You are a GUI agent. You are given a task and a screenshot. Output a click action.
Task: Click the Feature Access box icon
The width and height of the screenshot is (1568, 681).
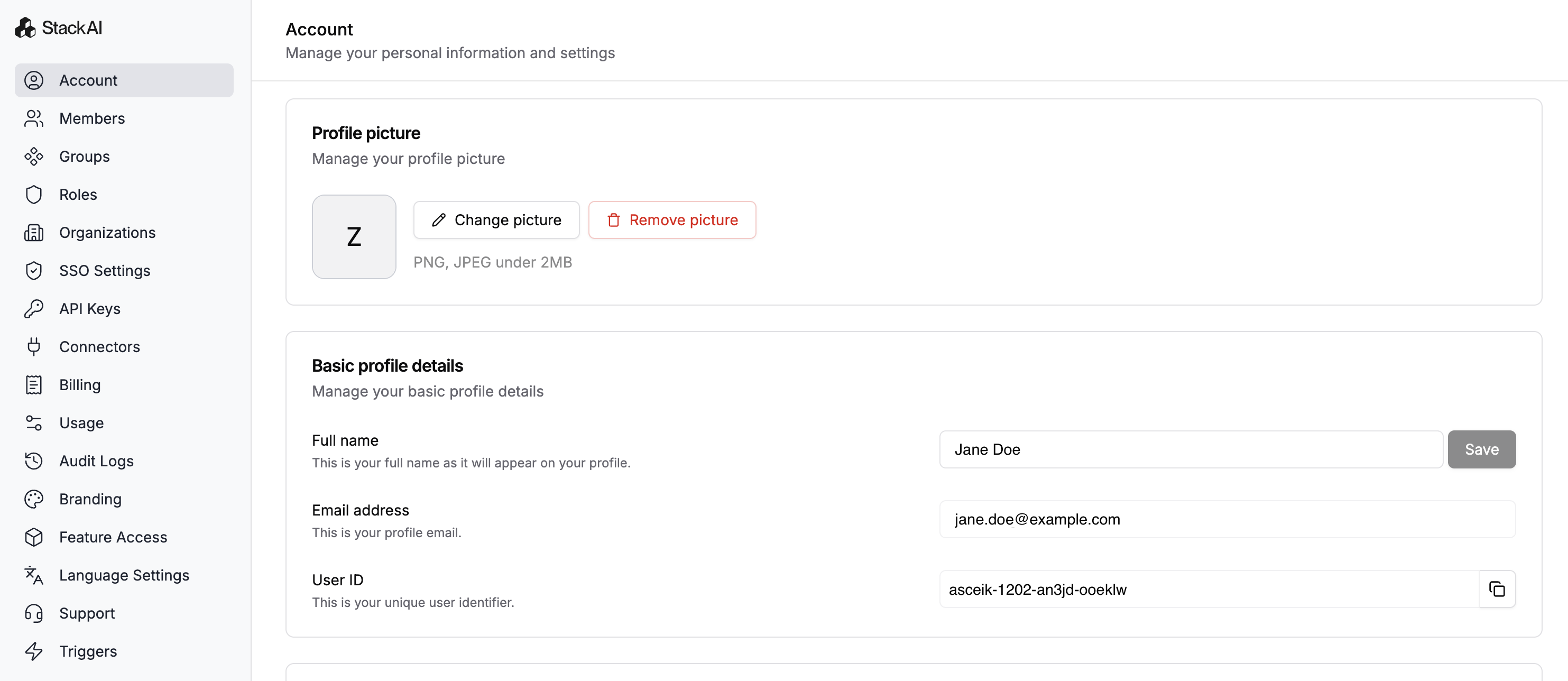33,537
